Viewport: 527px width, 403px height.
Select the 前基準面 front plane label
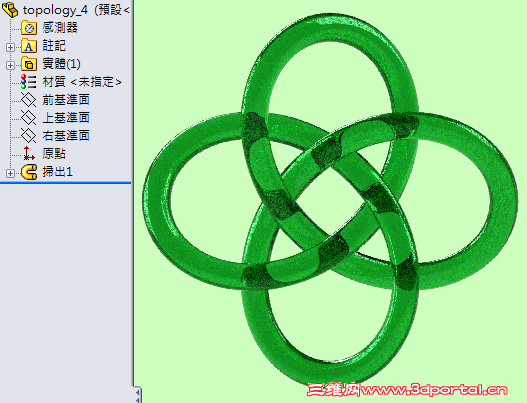pos(66,100)
